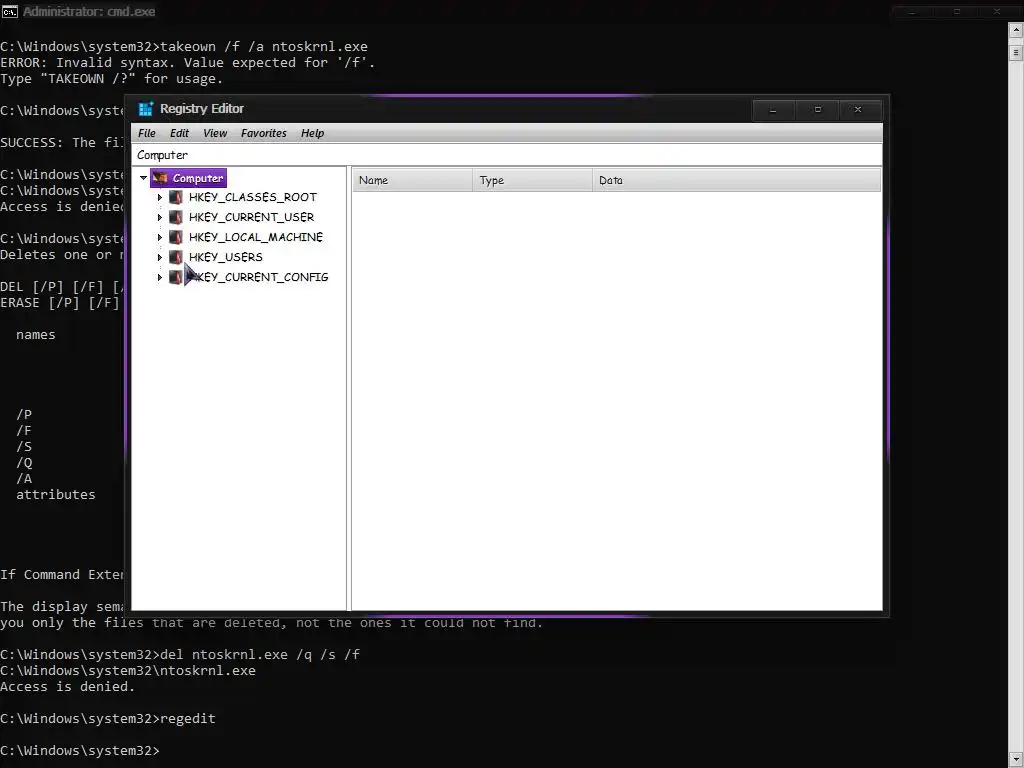
Task: Select the HKEY_USERS label
Action: tap(226, 257)
